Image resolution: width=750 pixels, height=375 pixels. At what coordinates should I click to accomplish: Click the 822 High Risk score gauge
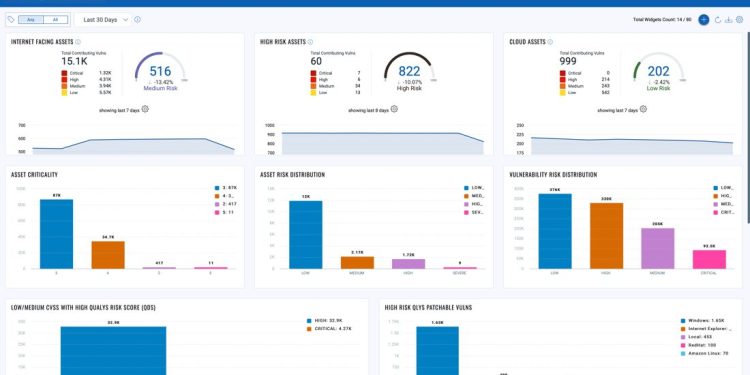(x=409, y=72)
